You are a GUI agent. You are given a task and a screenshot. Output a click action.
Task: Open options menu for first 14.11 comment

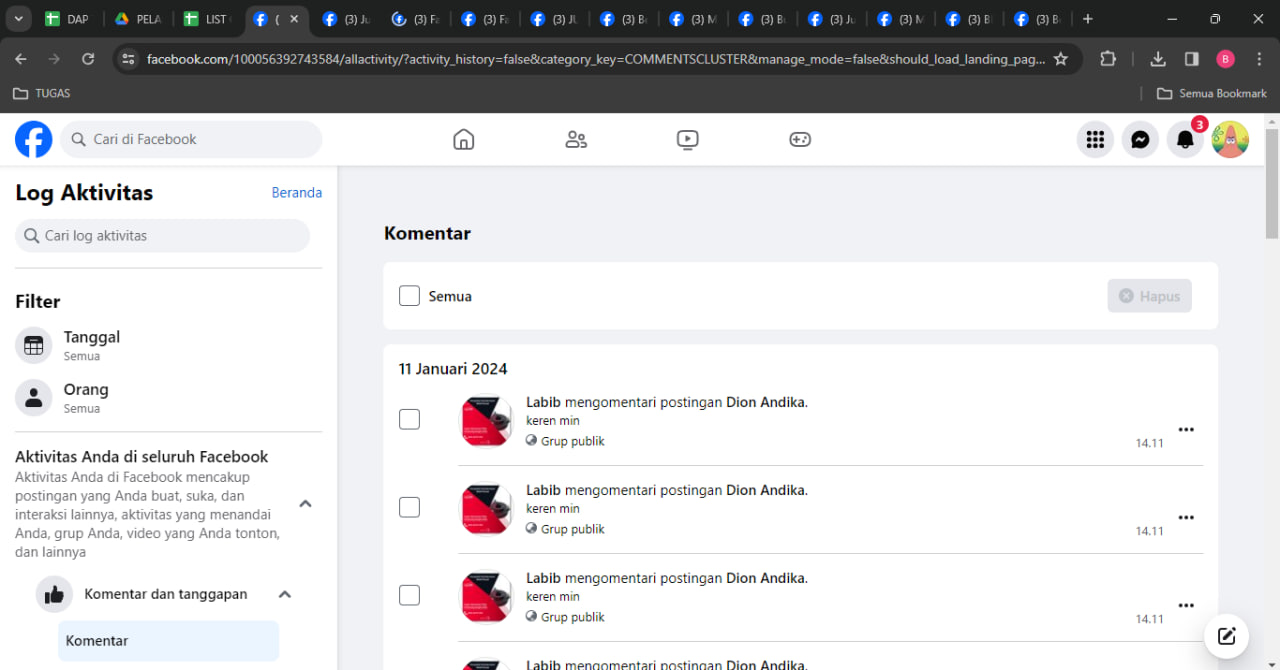tap(1186, 430)
